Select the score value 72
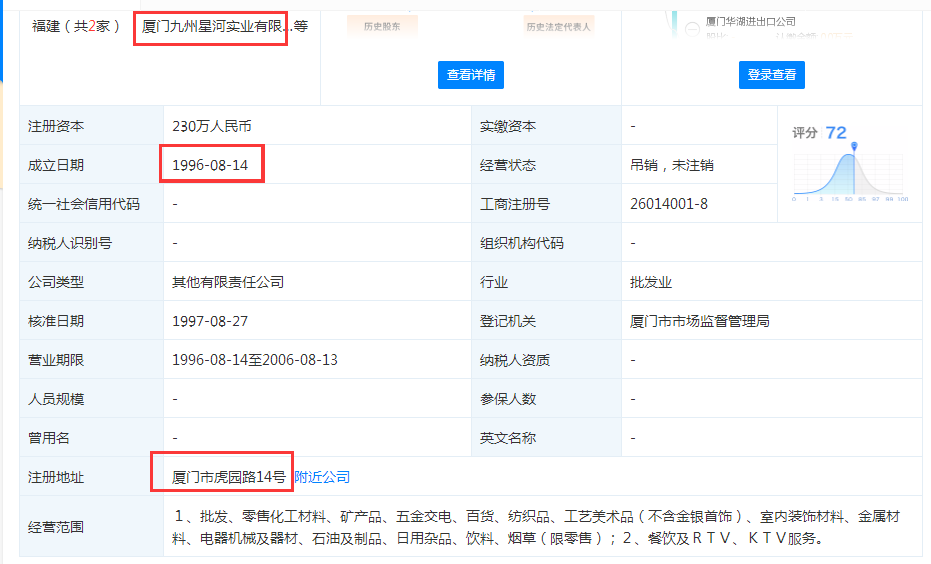The width and height of the screenshot is (931, 564). 836,132
